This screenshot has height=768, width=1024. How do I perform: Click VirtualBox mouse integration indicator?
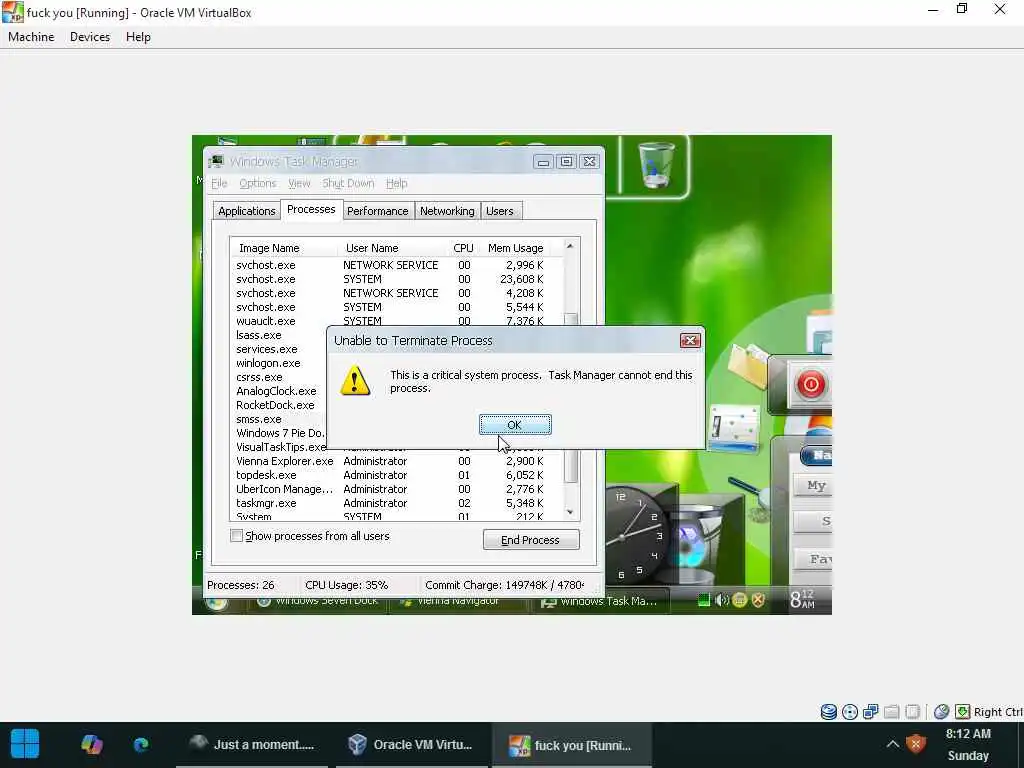click(x=941, y=712)
